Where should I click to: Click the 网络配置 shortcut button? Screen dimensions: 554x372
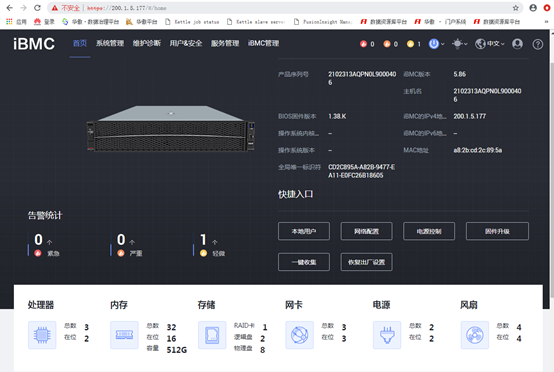coord(366,231)
